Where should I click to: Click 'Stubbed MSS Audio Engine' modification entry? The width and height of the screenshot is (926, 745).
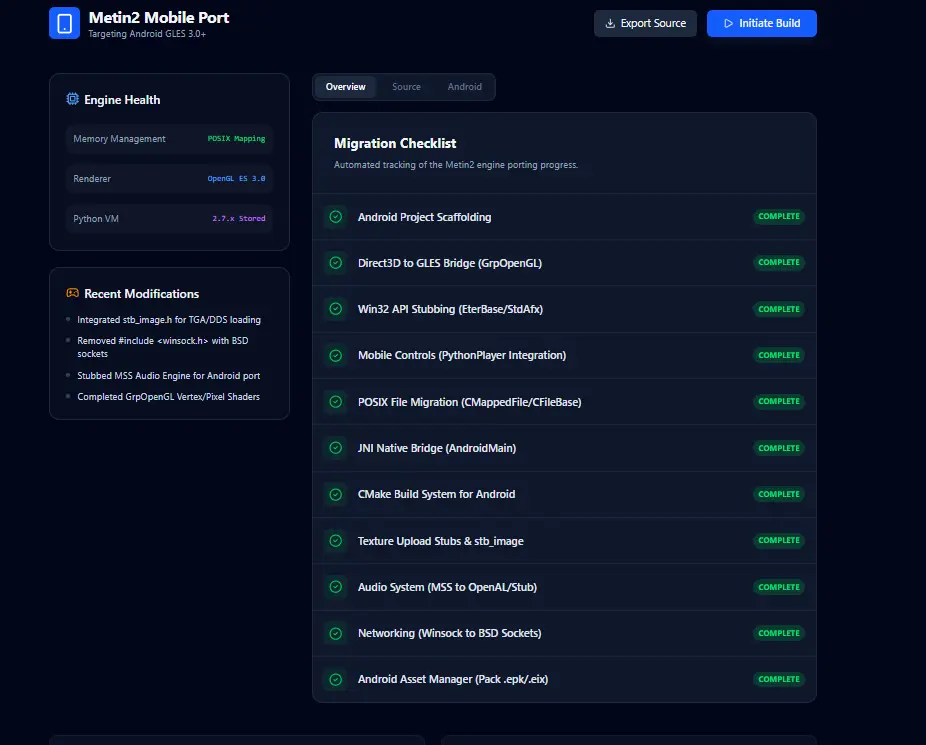click(x=168, y=375)
